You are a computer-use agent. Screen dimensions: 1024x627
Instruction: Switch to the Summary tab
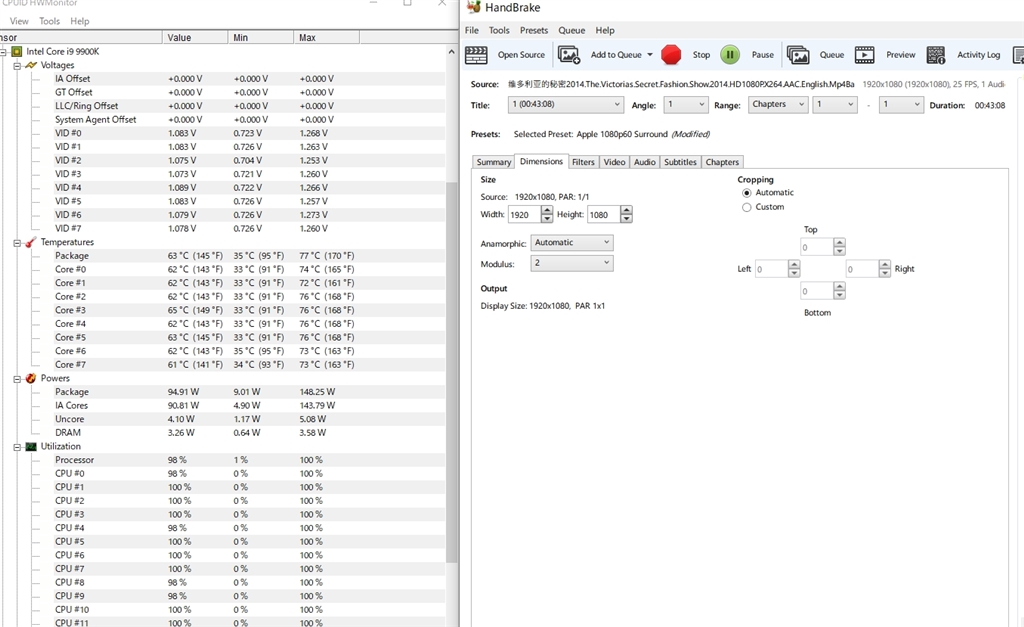494,162
